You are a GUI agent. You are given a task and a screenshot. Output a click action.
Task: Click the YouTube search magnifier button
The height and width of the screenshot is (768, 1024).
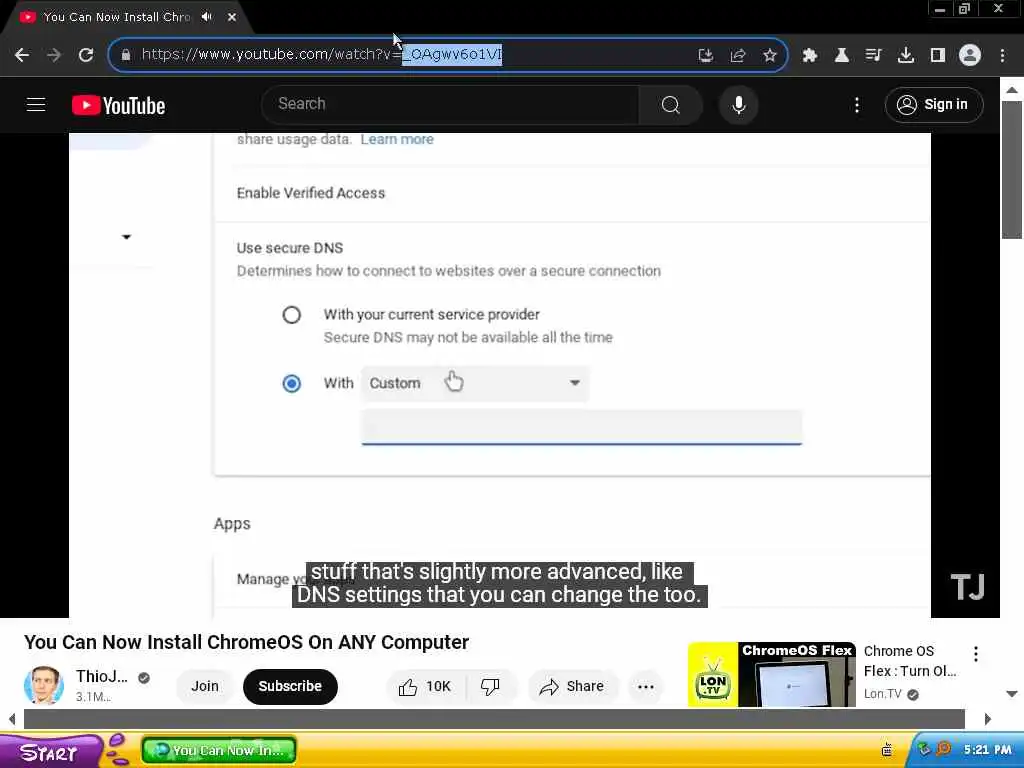click(671, 104)
